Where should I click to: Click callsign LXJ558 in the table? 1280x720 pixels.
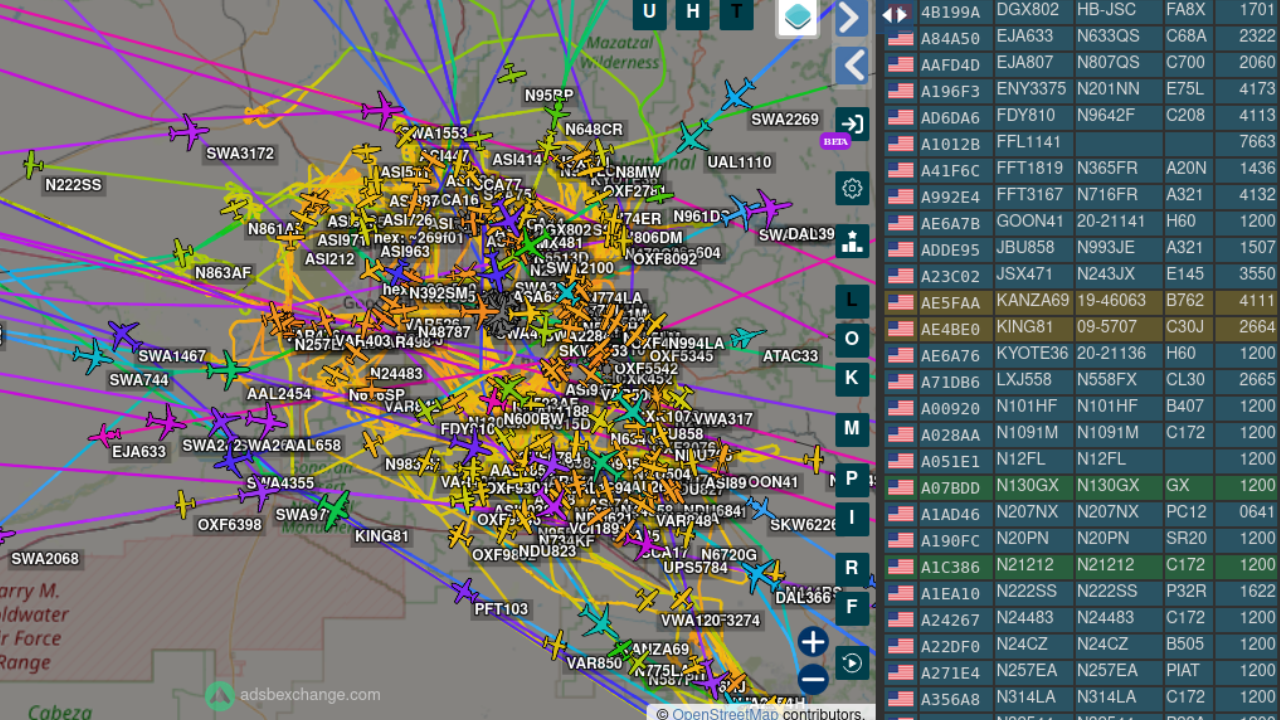pos(1024,381)
